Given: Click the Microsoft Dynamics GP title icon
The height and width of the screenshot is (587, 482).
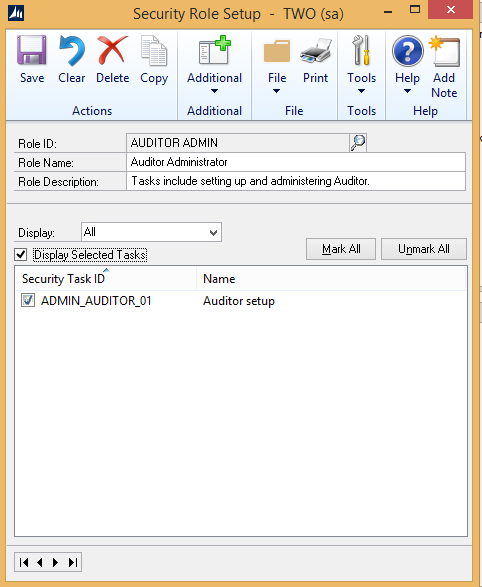Looking at the screenshot, I should (16, 13).
